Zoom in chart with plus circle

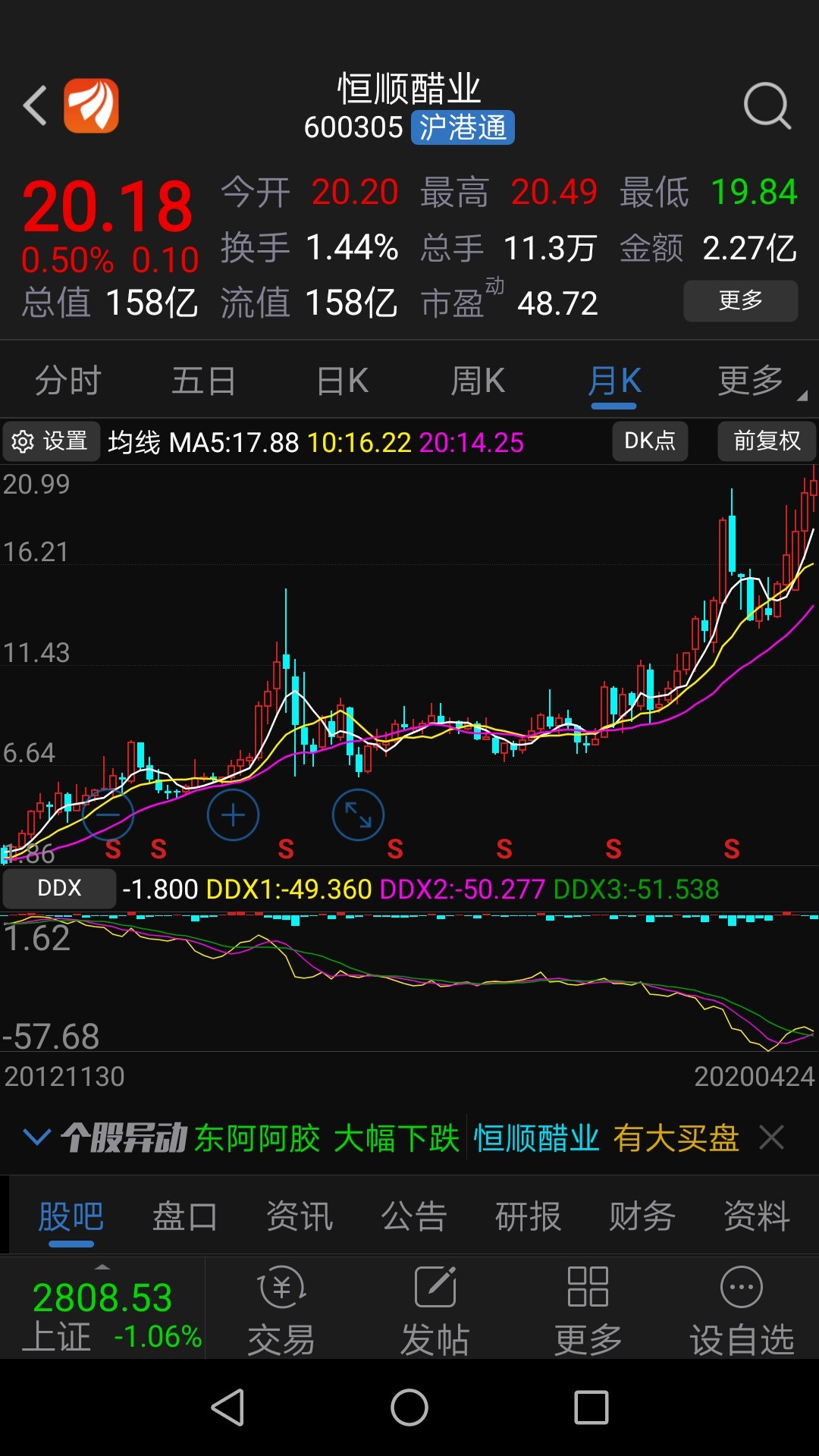click(233, 815)
